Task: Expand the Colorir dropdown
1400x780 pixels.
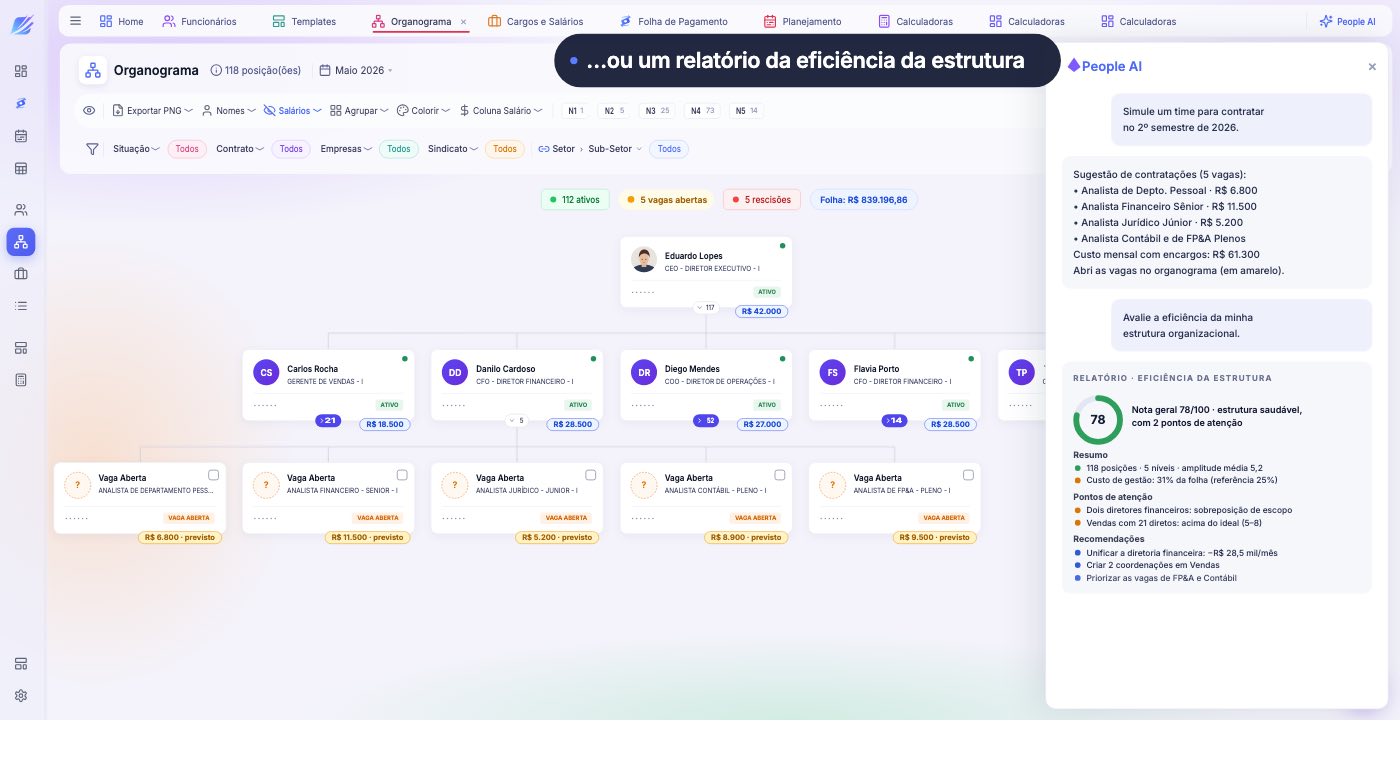Action: click(422, 111)
